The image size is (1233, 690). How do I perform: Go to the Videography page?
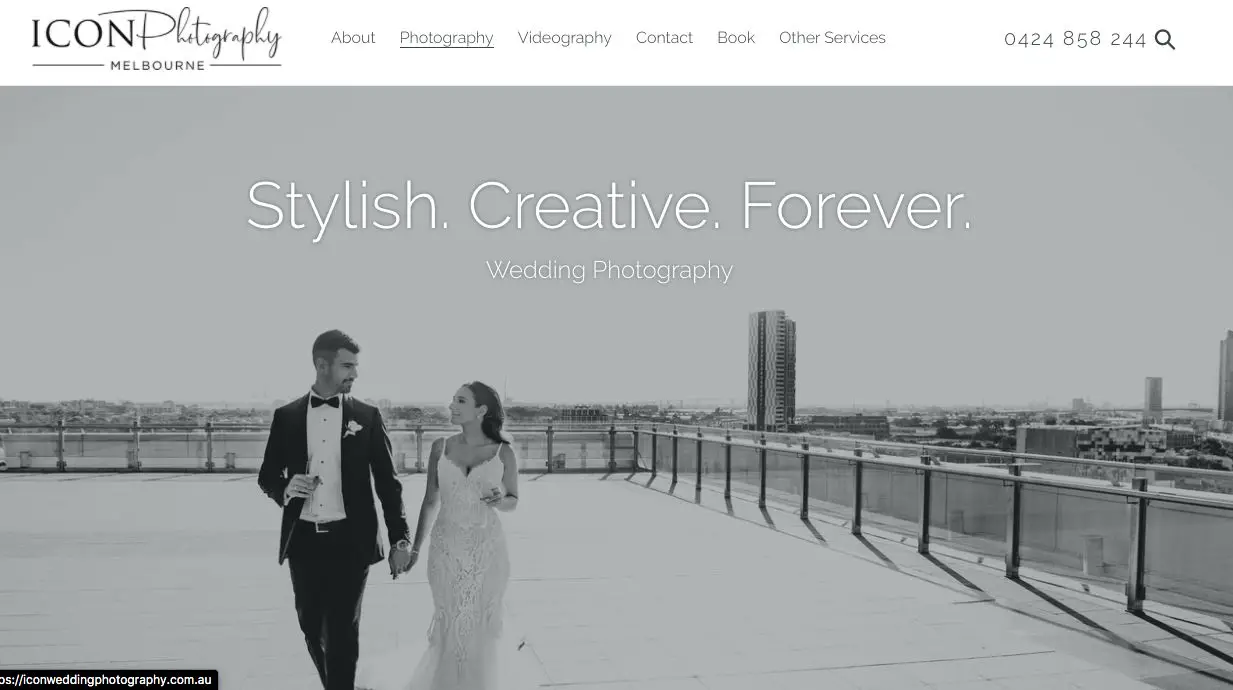pos(564,38)
